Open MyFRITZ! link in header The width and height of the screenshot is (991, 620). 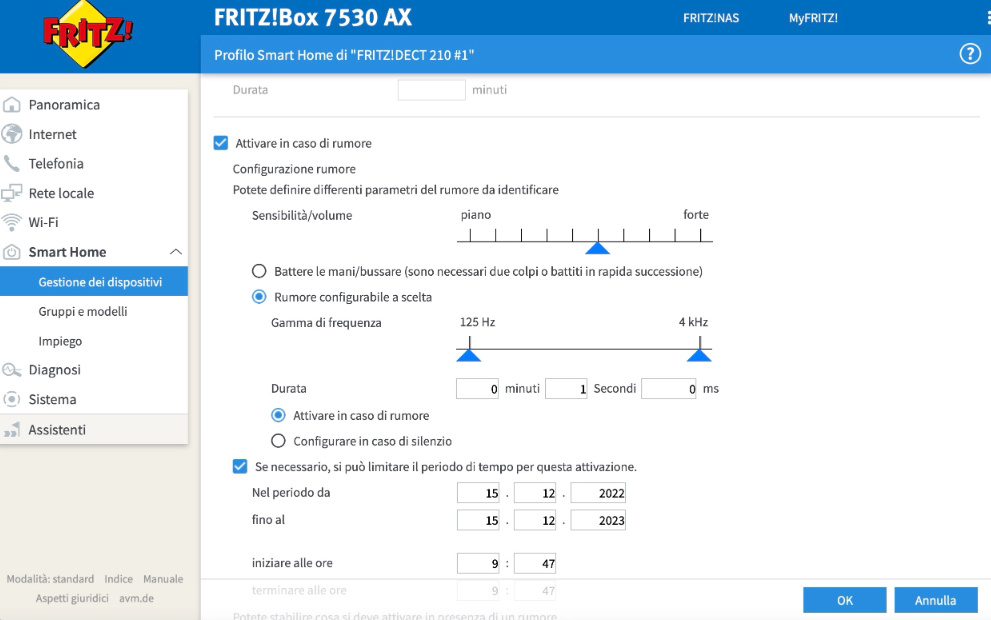pyautogui.click(x=813, y=18)
